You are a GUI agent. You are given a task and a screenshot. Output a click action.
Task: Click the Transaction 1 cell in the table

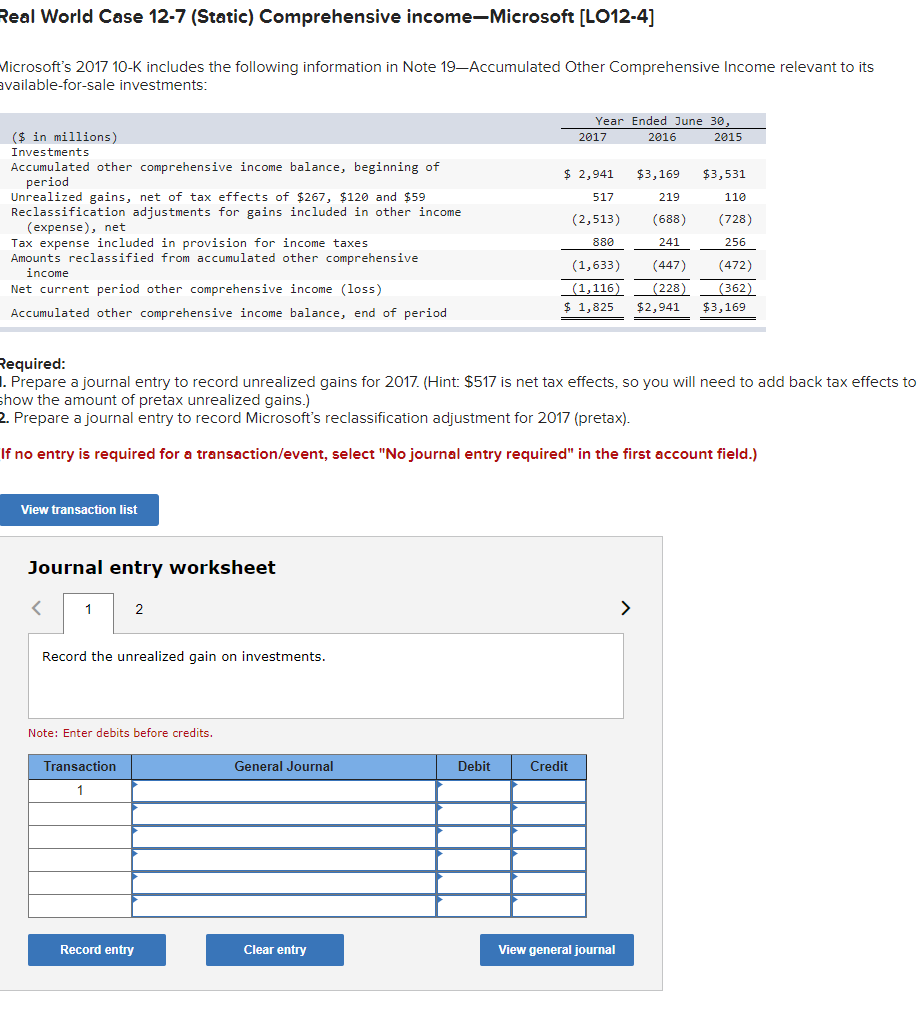click(x=79, y=790)
